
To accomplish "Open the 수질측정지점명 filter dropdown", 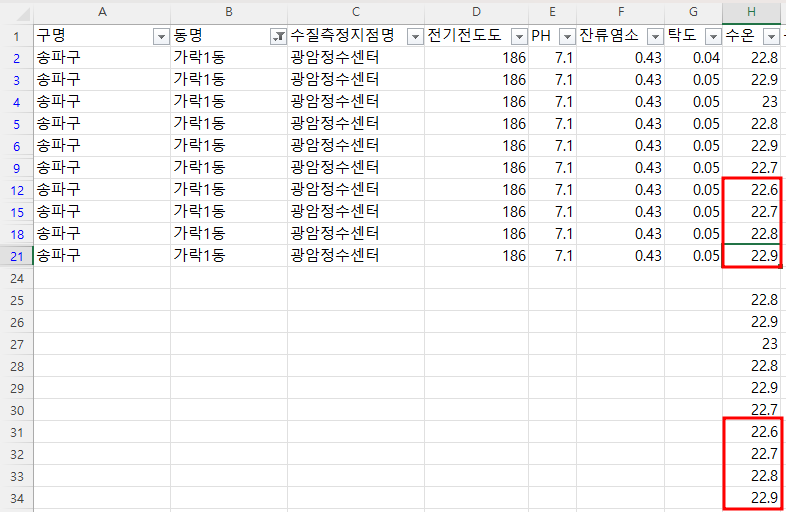I will pyautogui.click(x=415, y=37).
